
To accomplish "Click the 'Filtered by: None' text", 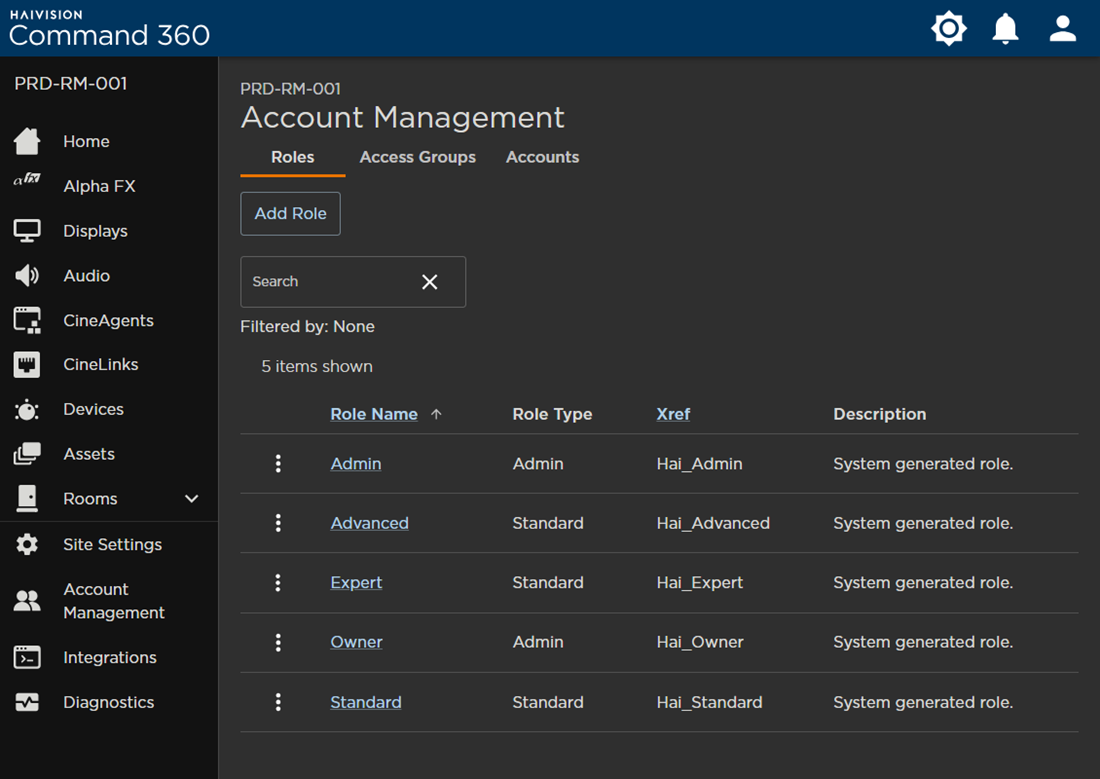I will [x=307, y=326].
